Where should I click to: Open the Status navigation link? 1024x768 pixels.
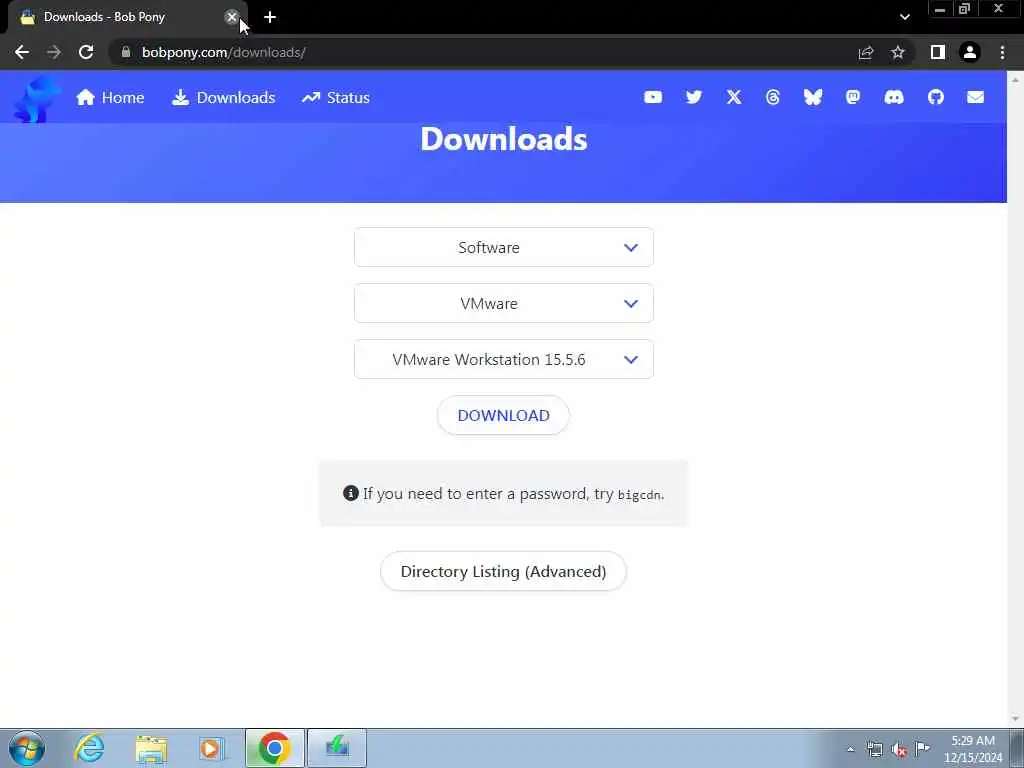tap(336, 98)
